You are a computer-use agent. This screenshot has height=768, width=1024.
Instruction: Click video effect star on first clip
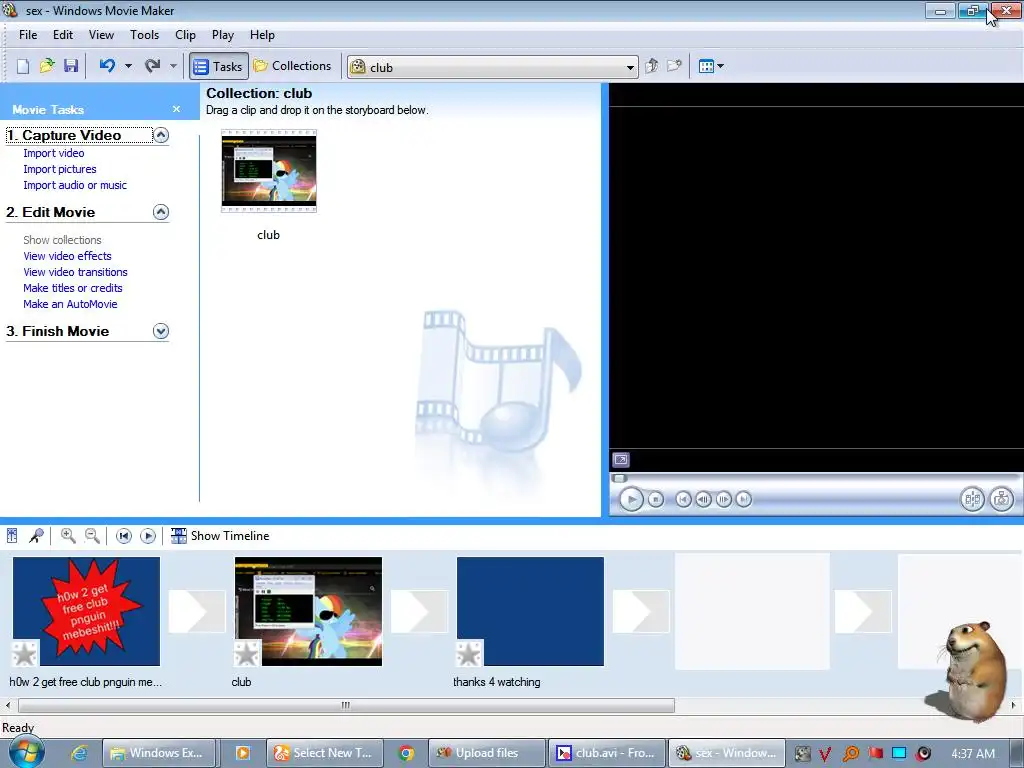click(x=25, y=653)
